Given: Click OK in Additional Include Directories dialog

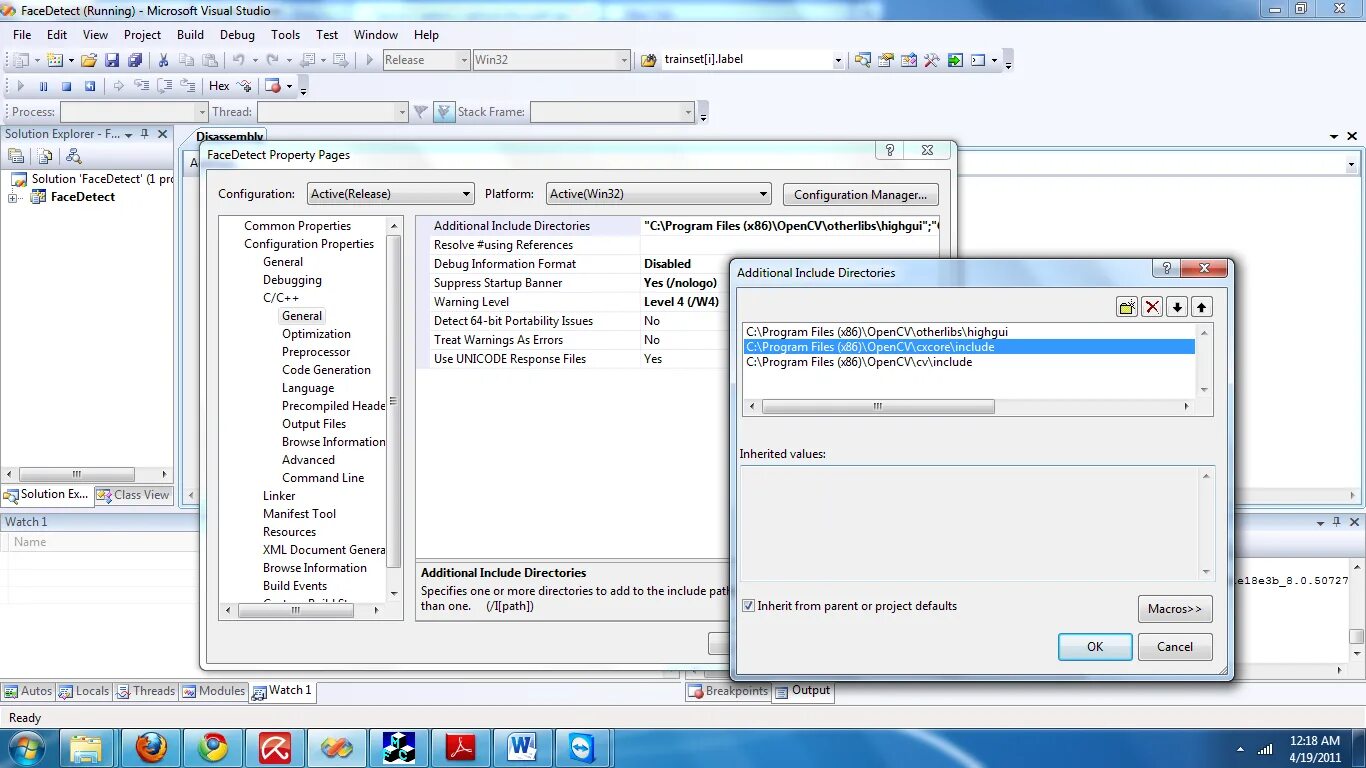Looking at the screenshot, I should 1095,647.
